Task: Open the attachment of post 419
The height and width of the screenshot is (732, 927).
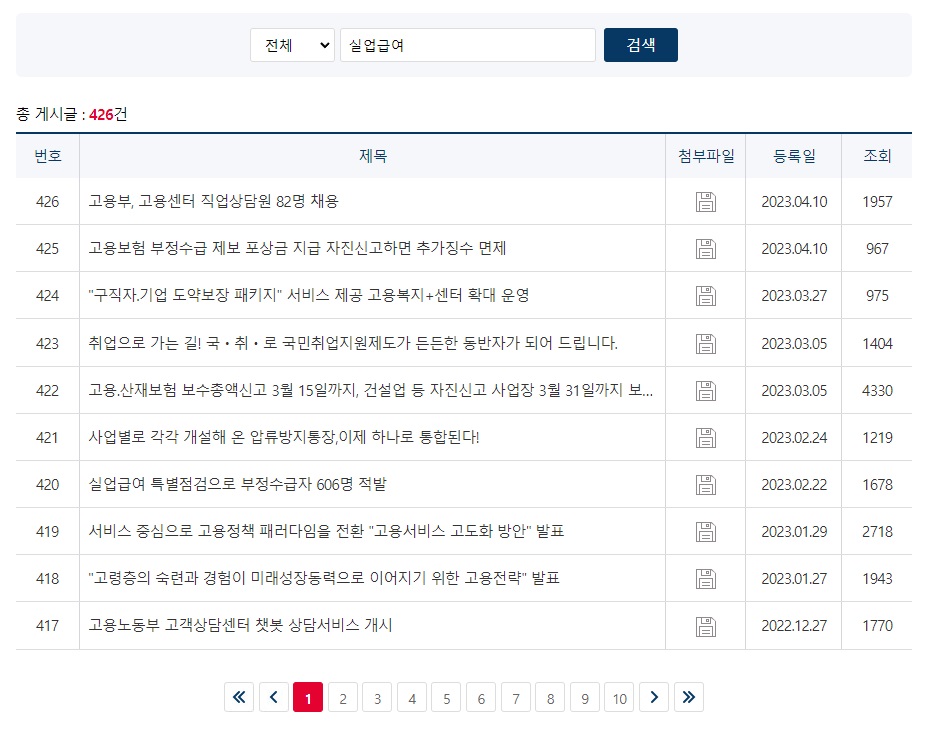Action: [x=705, y=530]
